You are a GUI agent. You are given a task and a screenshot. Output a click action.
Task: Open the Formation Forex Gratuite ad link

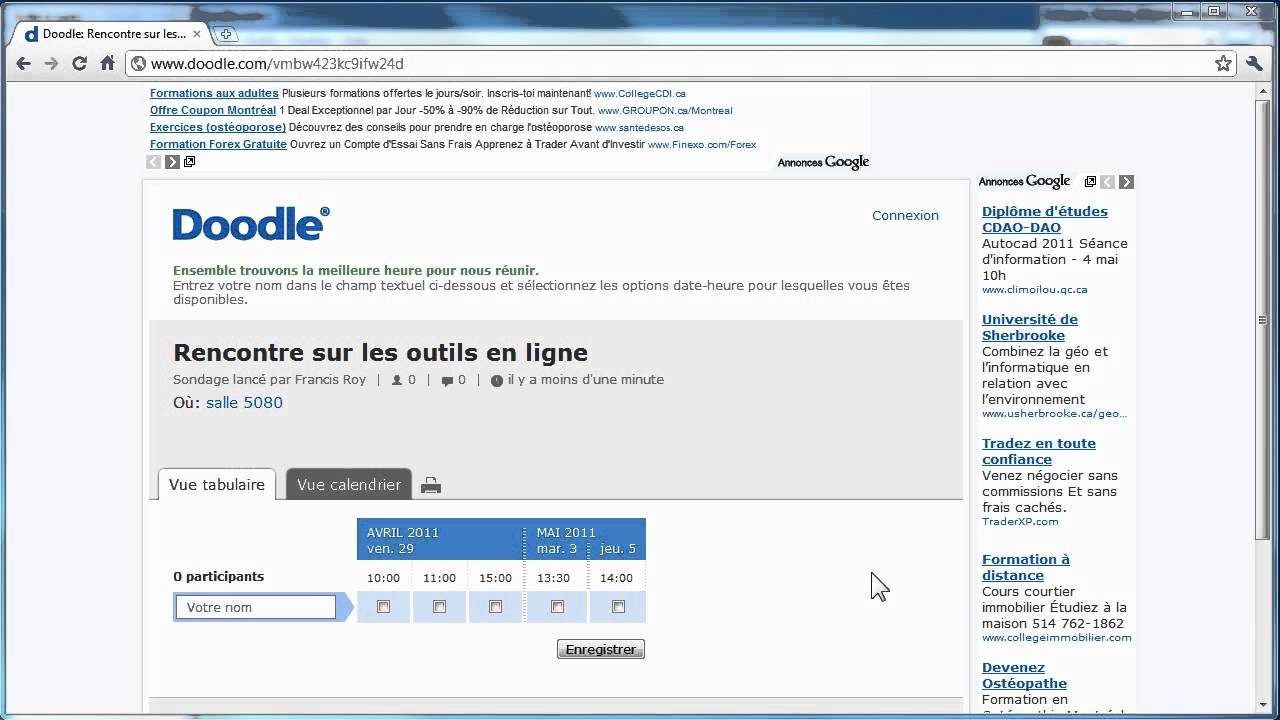(x=218, y=144)
